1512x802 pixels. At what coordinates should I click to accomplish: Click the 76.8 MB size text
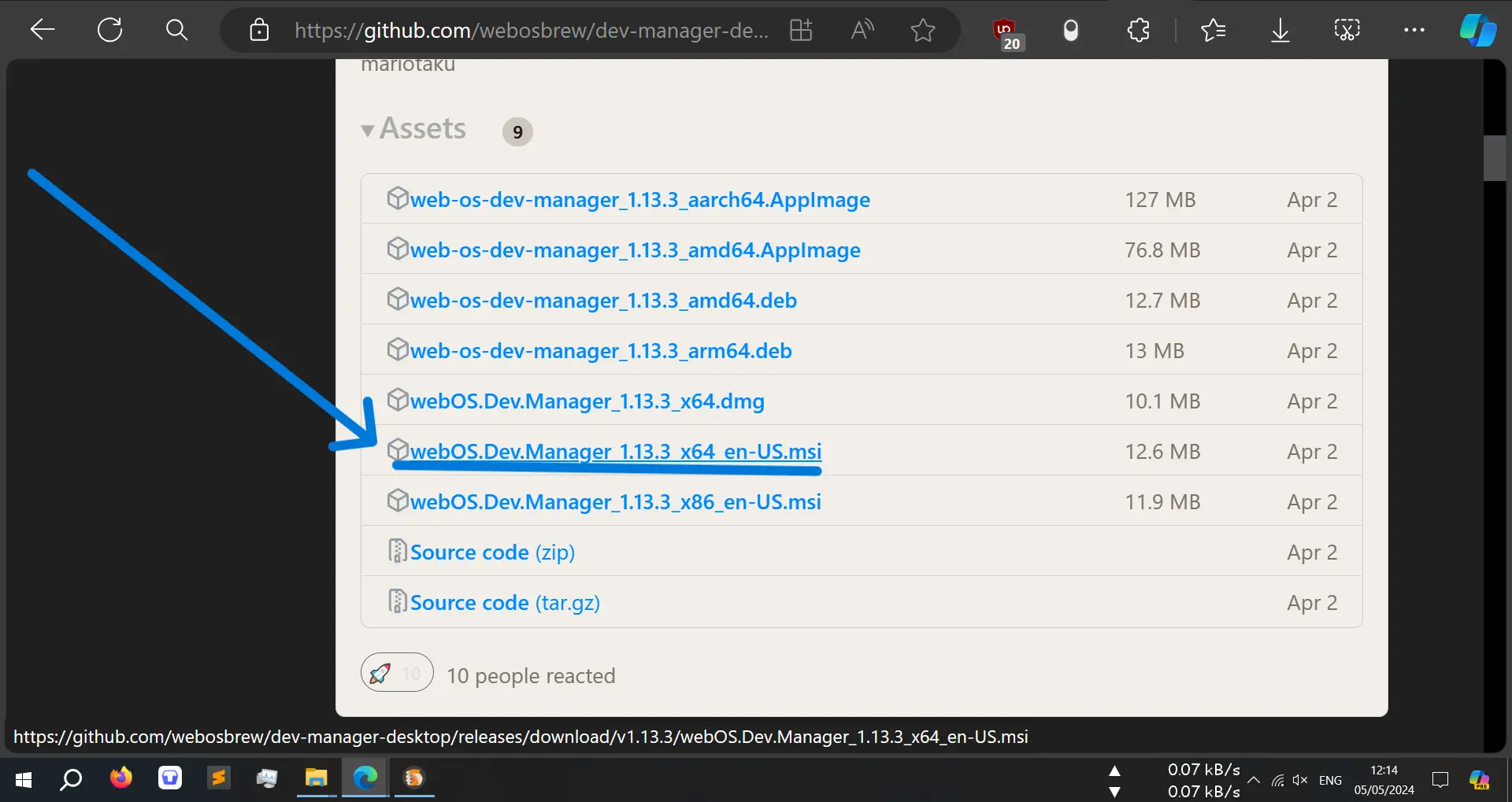click(1162, 250)
